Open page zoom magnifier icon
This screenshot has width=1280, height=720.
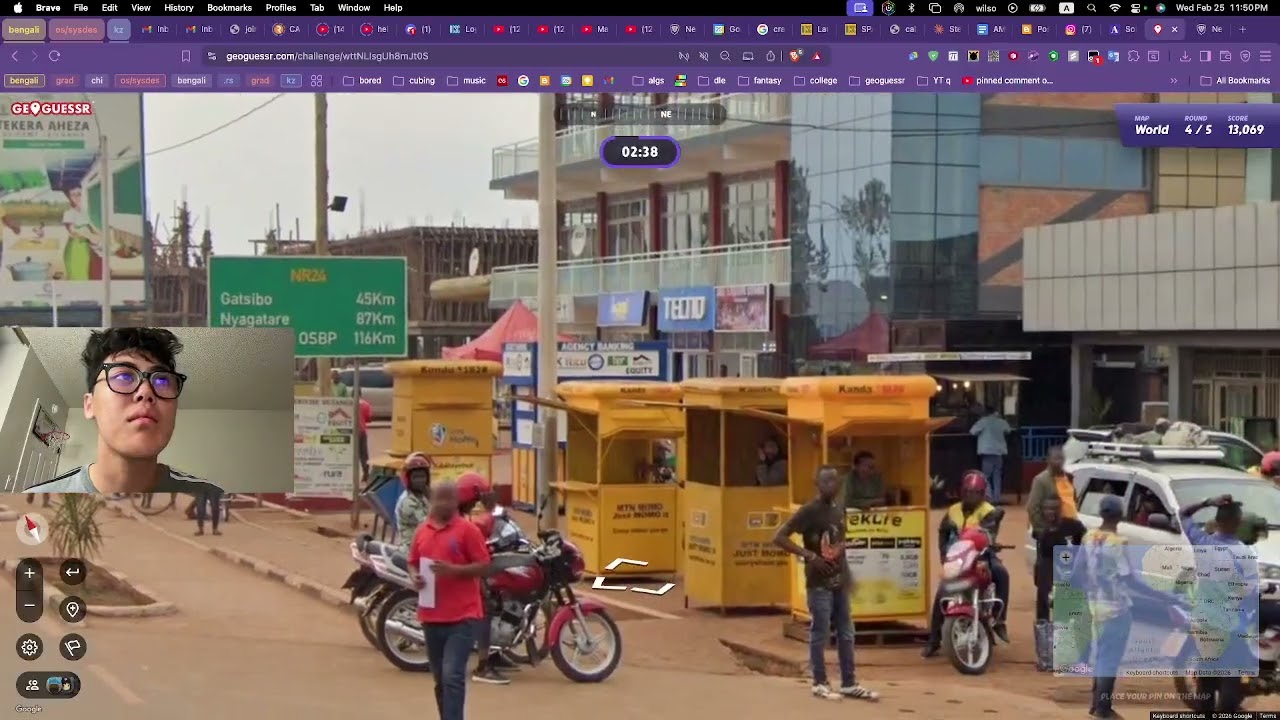coord(725,56)
